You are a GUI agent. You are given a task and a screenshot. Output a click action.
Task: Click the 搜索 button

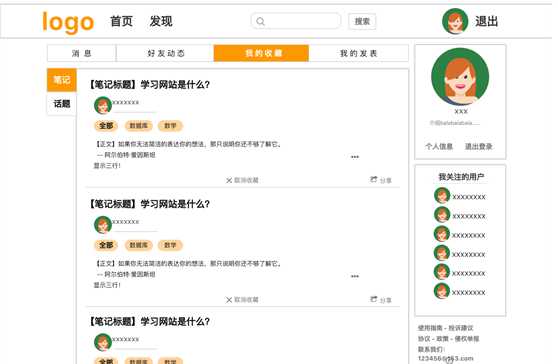362,21
